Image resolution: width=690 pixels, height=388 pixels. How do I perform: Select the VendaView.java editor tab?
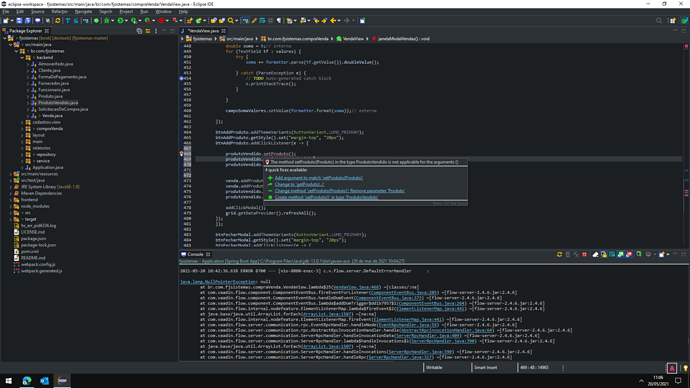203,31
